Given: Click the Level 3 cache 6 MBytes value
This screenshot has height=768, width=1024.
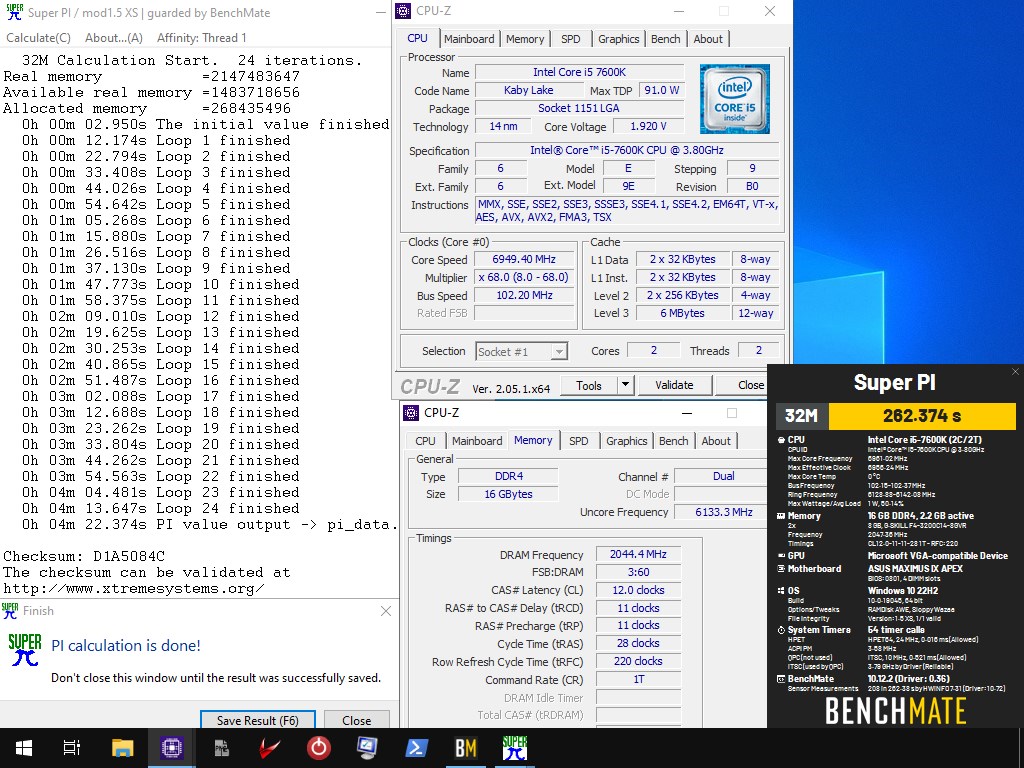Looking at the screenshot, I should point(682,313).
